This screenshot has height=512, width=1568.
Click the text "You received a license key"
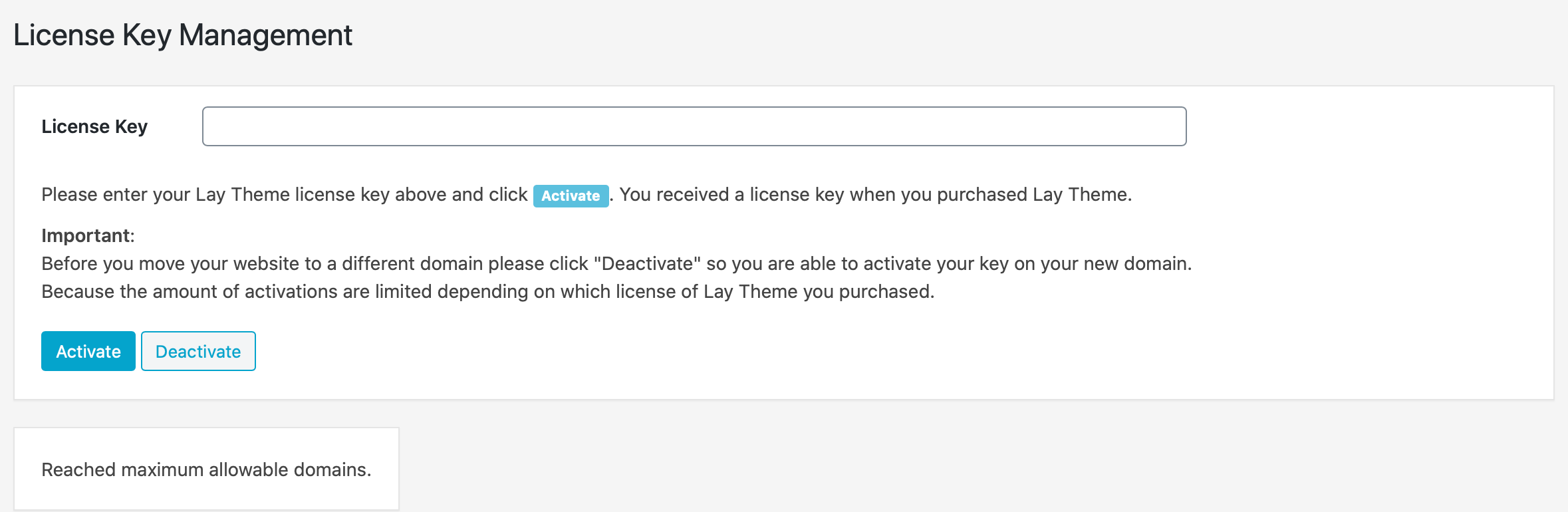[731, 194]
